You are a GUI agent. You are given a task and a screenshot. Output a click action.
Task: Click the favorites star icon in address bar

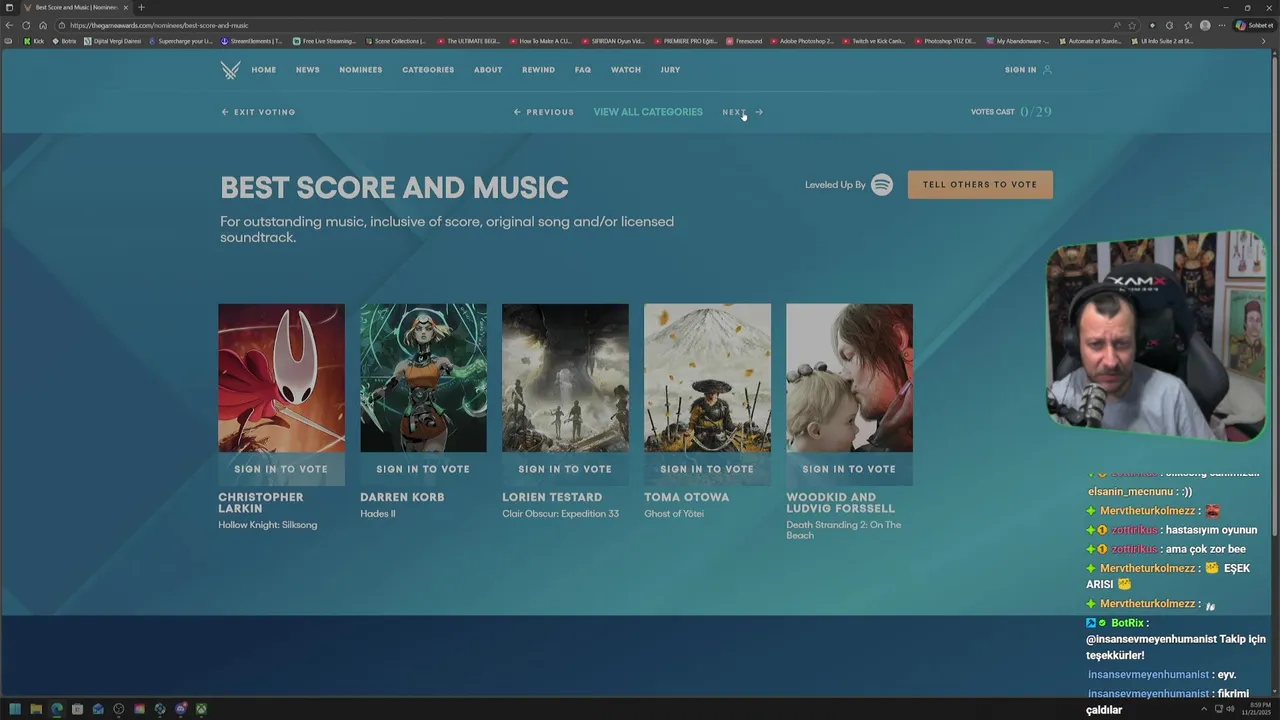1132,25
